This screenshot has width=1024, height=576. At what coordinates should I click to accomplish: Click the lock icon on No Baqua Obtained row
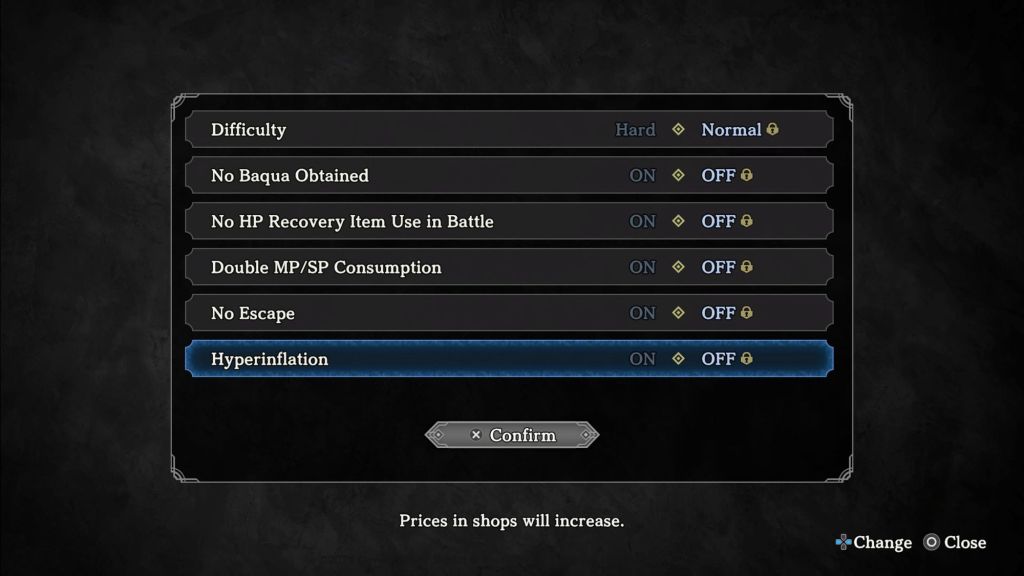click(x=746, y=176)
